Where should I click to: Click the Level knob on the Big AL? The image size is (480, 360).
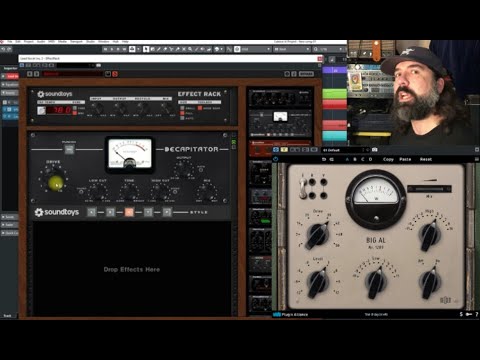click(x=317, y=283)
